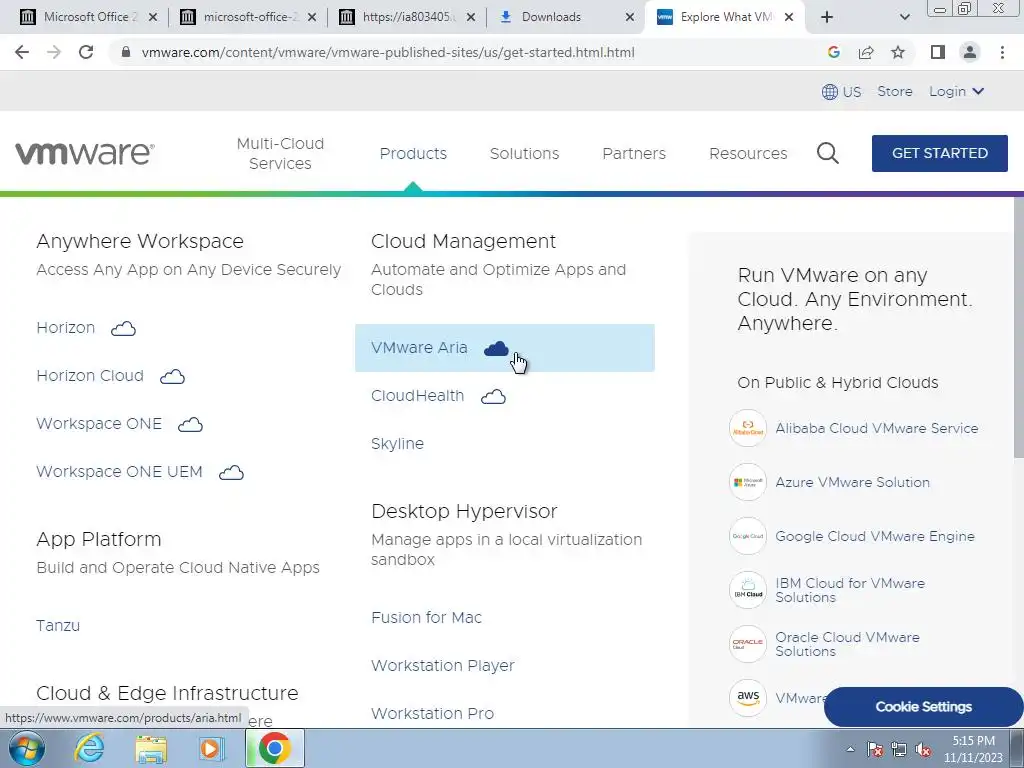This screenshot has height=768, width=1024.
Task: Click the Alibaba Cloud logo icon
Action: pyautogui.click(x=748, y=428)
